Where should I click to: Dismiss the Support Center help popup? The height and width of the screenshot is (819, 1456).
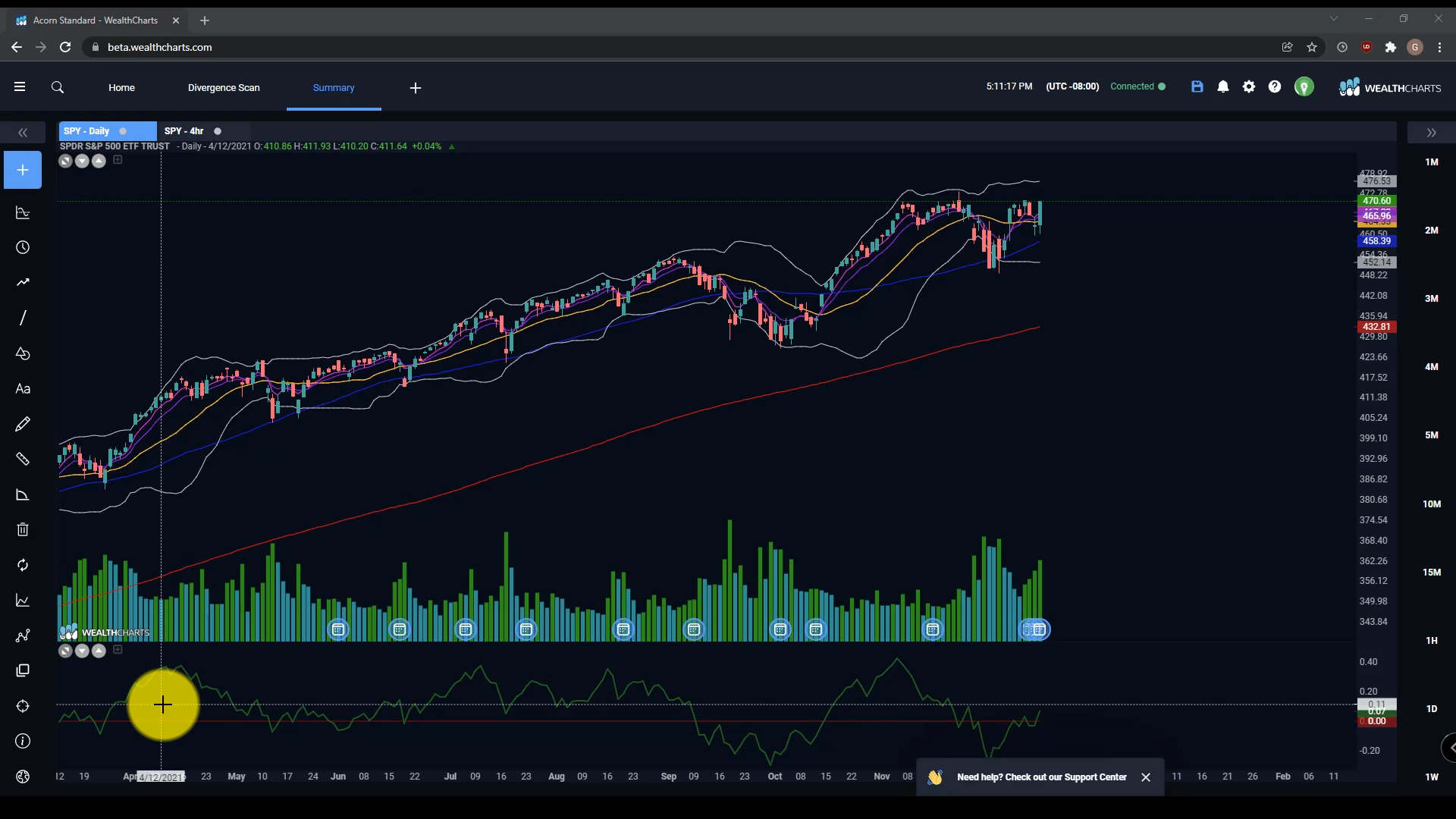click(x=1146, y=777)
